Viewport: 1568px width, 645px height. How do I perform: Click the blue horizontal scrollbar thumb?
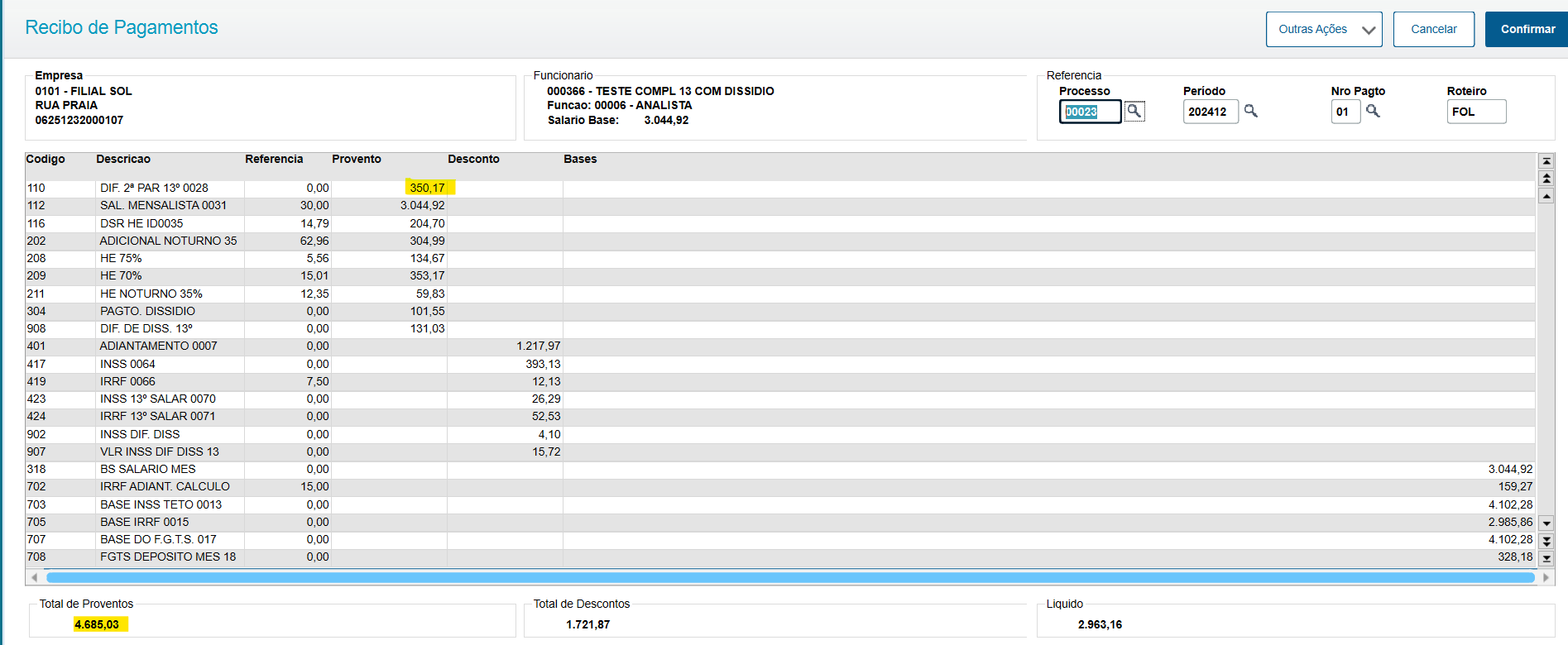790,577
